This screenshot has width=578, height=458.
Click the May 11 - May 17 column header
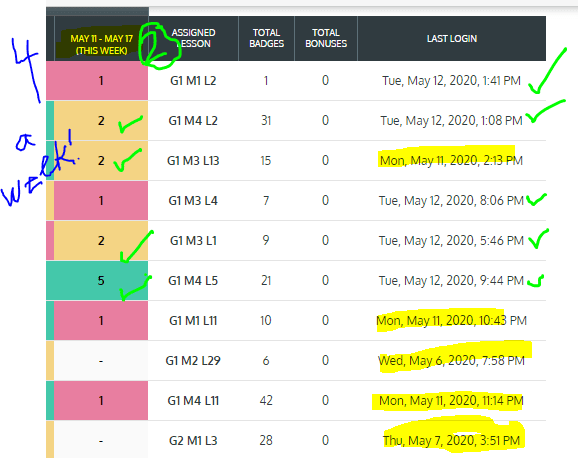pyautogui.click(x=101, y=39)
